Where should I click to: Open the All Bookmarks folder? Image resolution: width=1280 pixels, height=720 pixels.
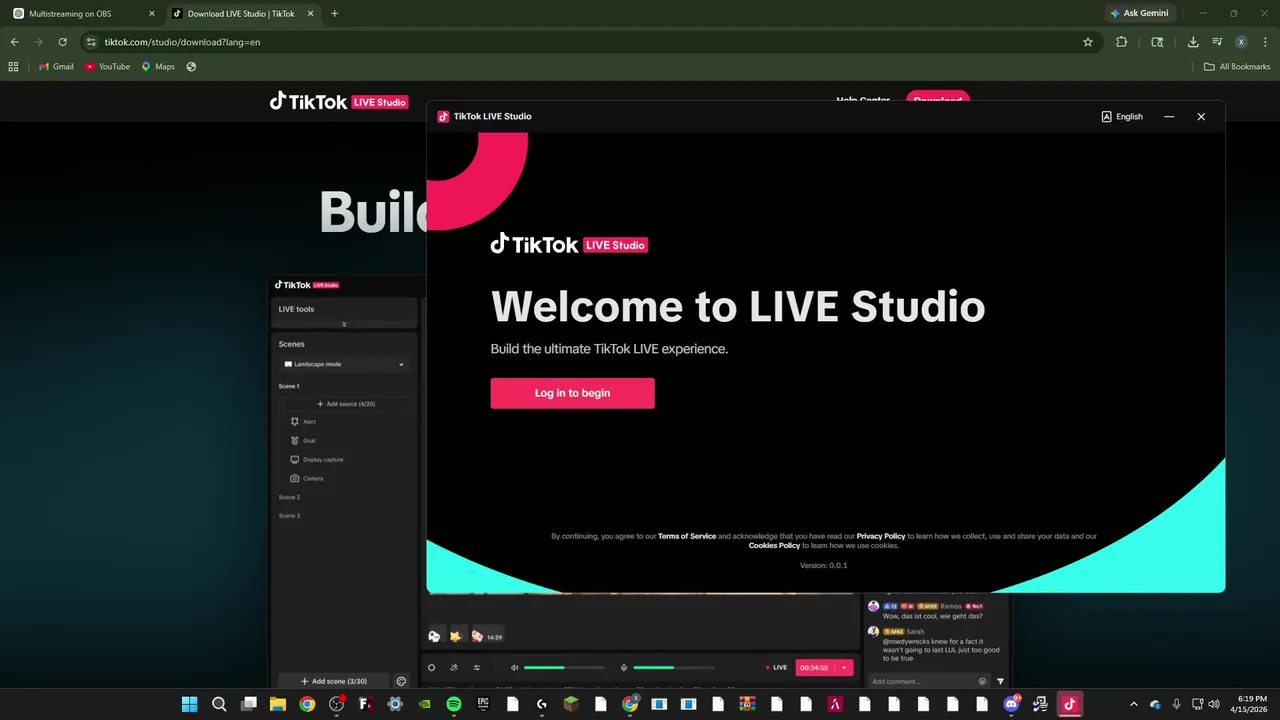point(1237,67)
